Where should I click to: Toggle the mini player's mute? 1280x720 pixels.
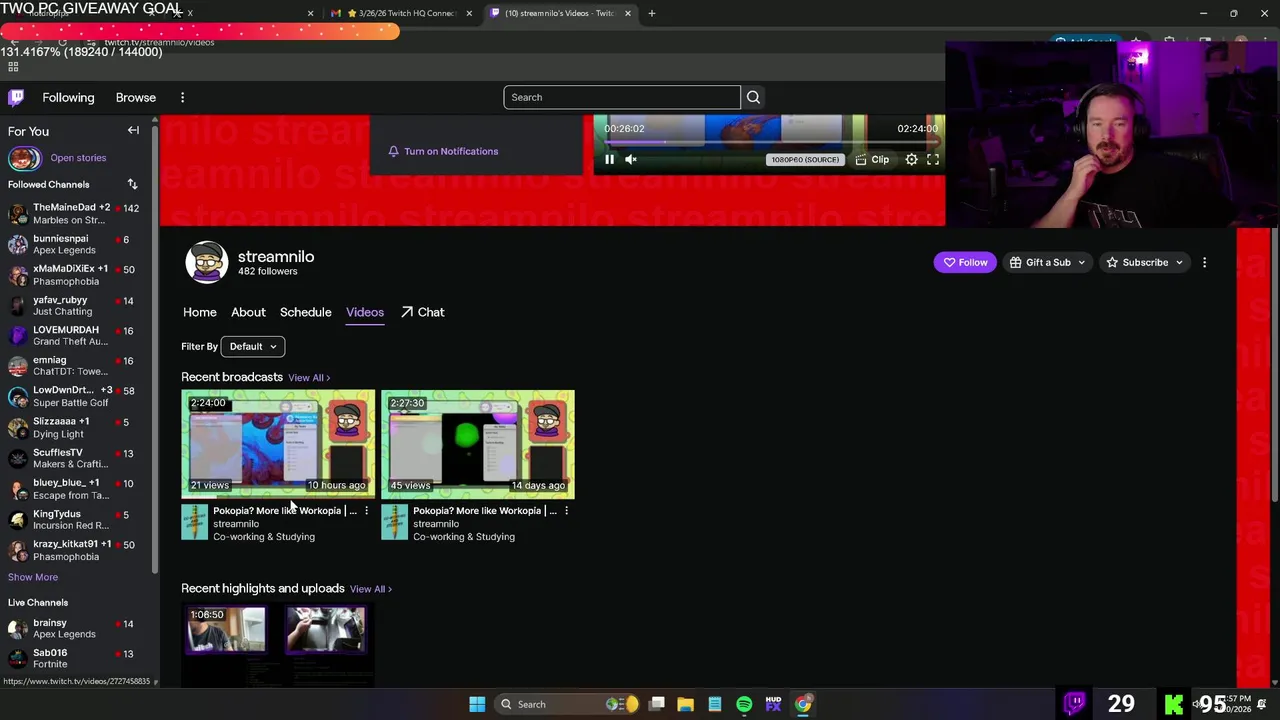tap(631, 159)
